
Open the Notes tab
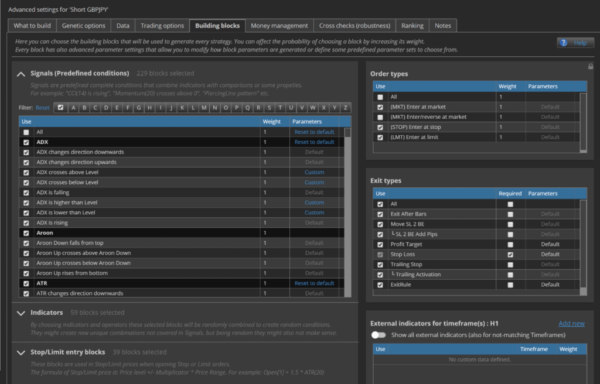pyautogui.click(x=443, y=26)
